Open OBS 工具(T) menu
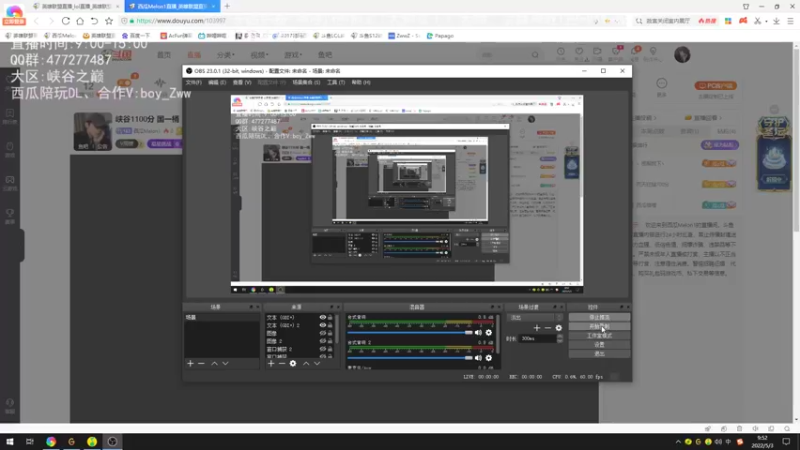 [336, 82]
